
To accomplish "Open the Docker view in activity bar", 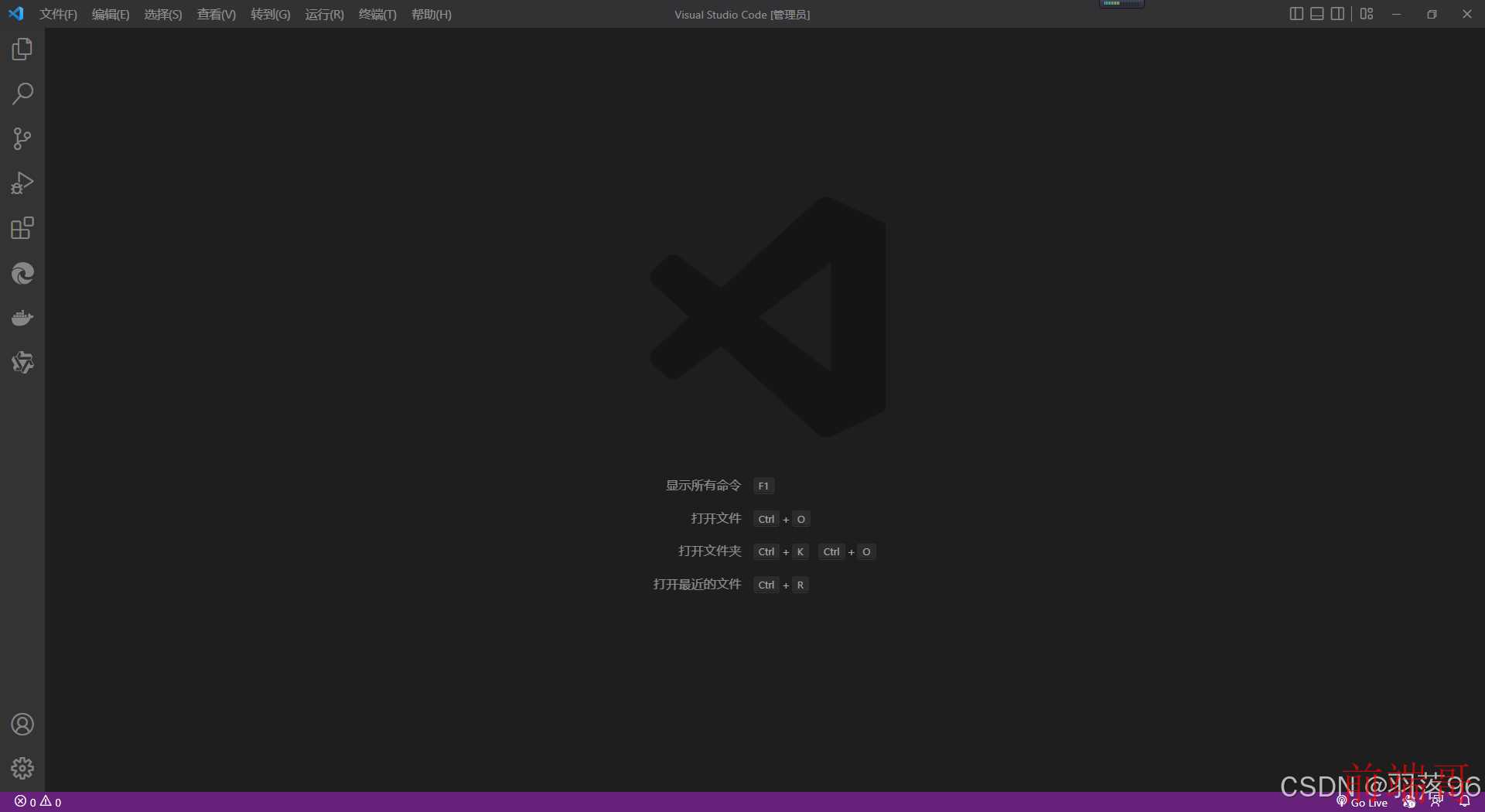I will tap(22, 318).
